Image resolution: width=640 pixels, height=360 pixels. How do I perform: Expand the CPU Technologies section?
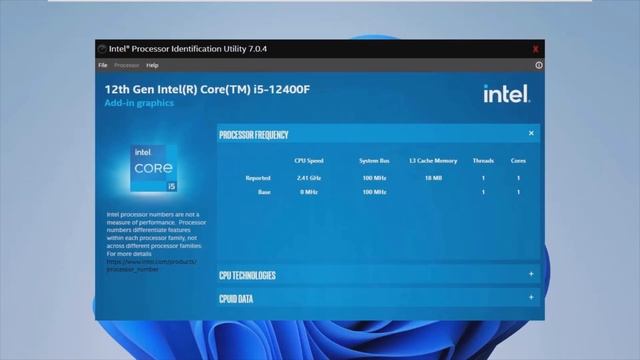(x=531, y=274)
